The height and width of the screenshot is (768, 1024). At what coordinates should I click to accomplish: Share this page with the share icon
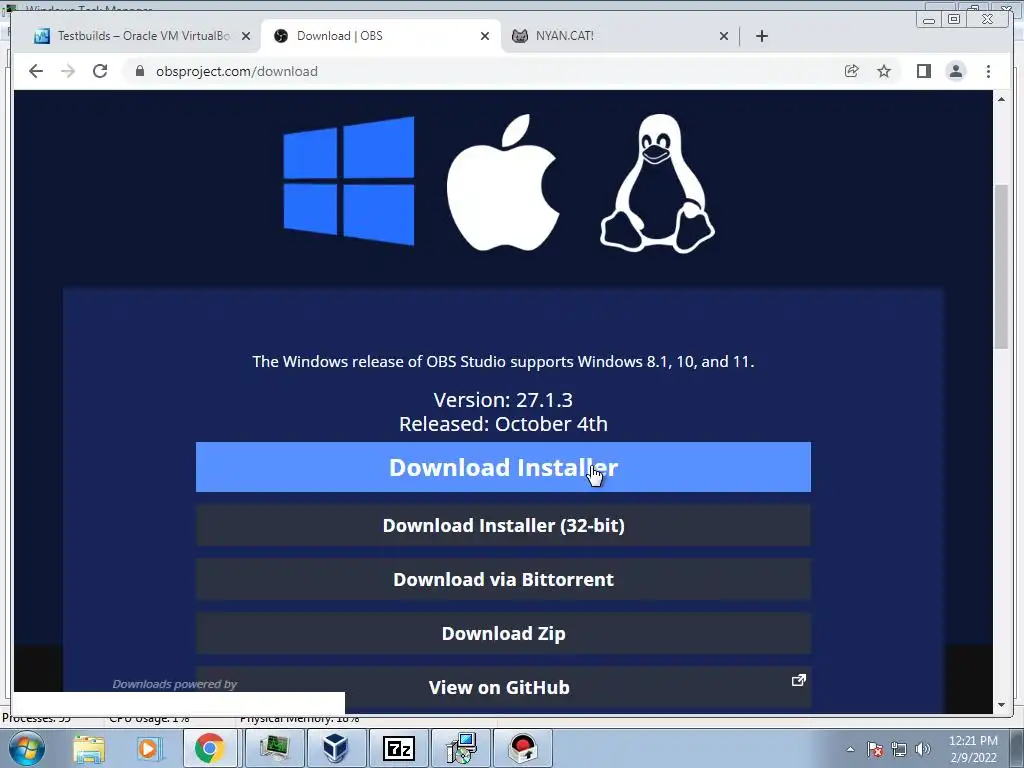(852, 71)
